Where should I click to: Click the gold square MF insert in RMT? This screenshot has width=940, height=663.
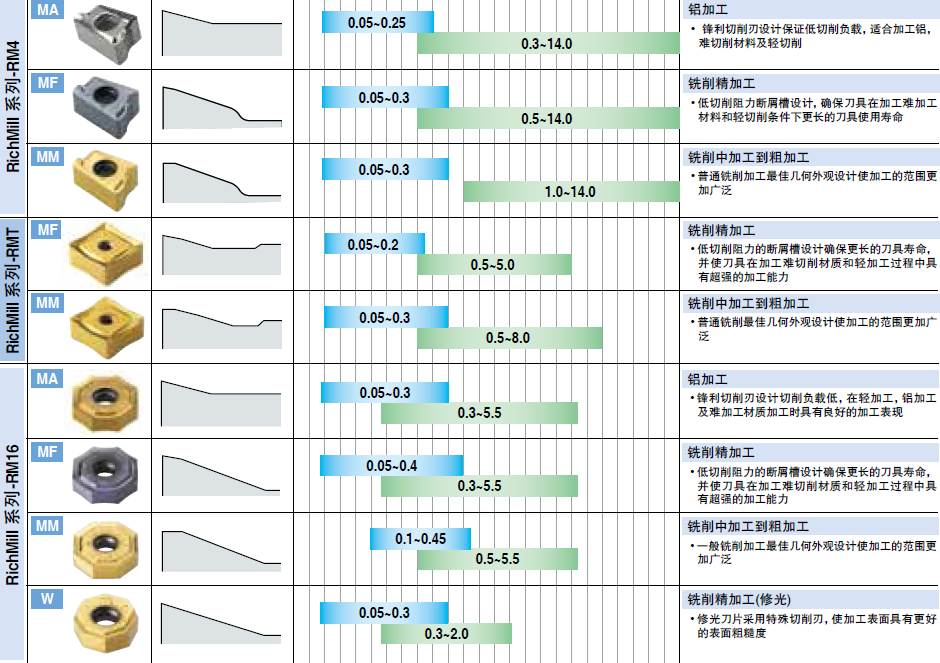pos(104,250)
